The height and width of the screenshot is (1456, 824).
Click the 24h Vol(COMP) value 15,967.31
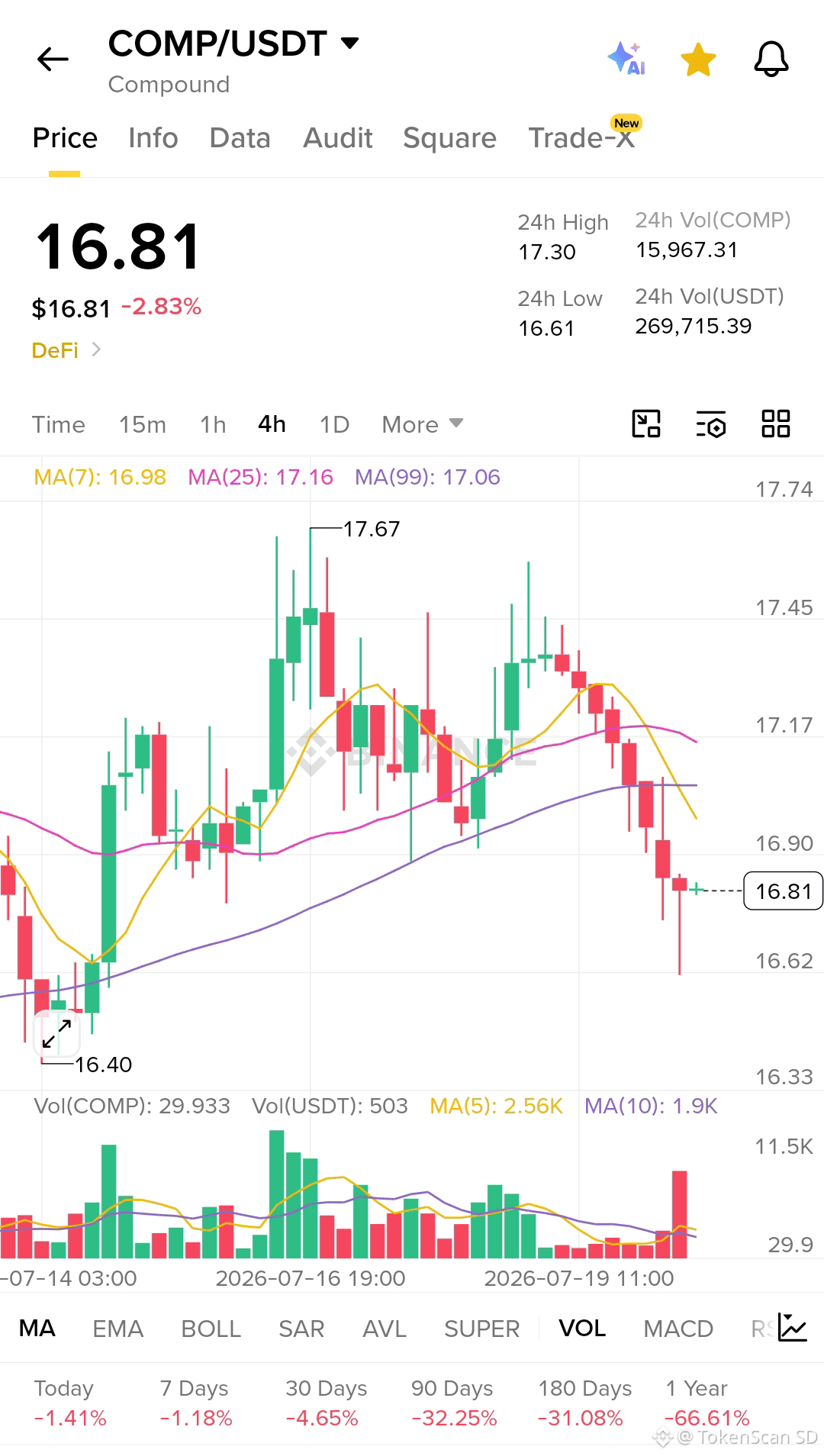pos(687,250)
